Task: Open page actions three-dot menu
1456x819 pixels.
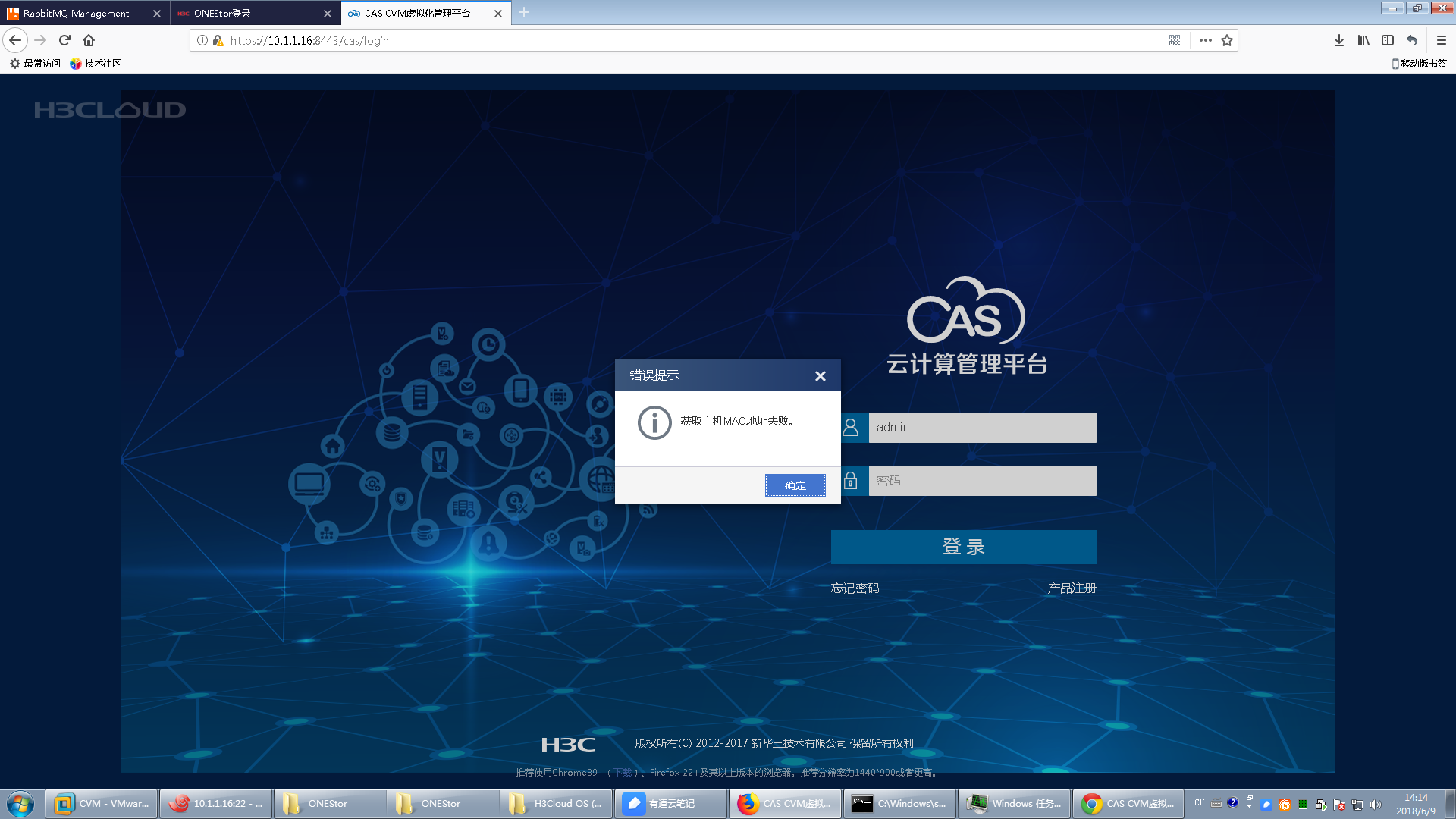Action: tap(1205, 40)
